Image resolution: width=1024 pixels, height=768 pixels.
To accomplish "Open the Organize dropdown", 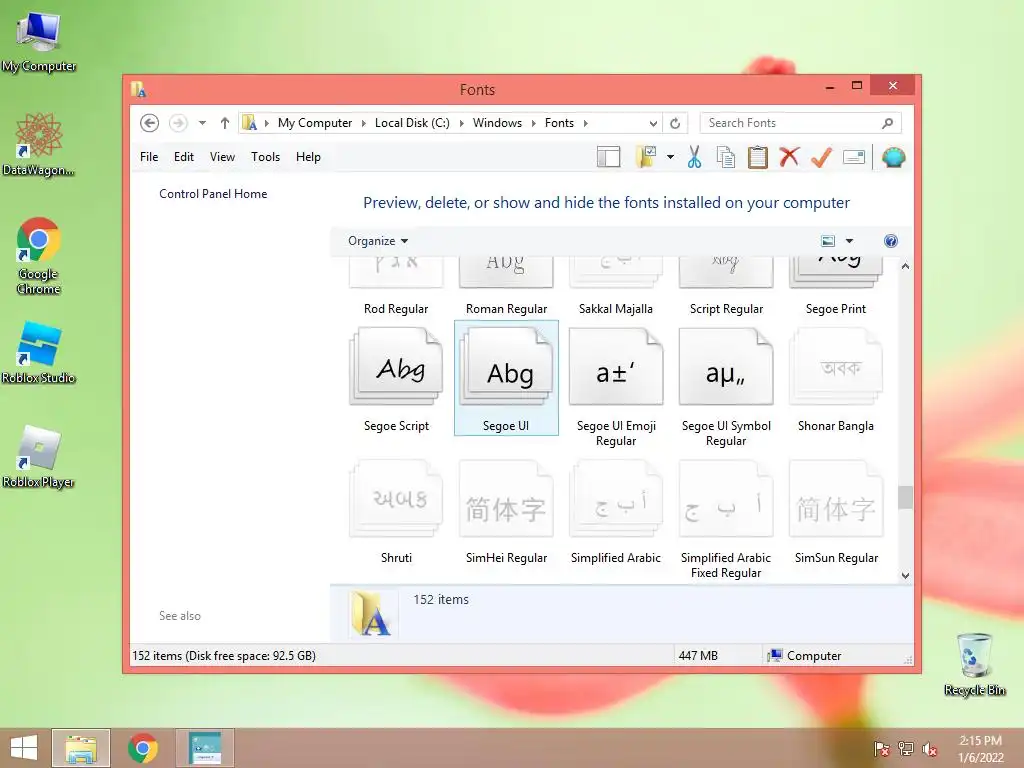I will (x=377, y=241).
